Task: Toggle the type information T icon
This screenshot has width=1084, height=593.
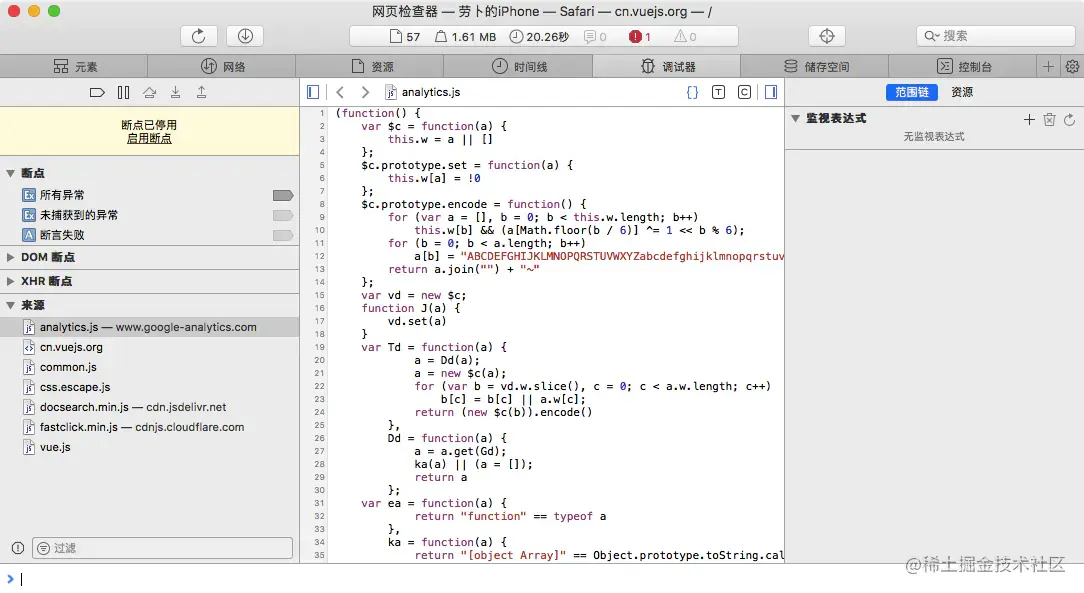Action: click(x=718, y=92)
